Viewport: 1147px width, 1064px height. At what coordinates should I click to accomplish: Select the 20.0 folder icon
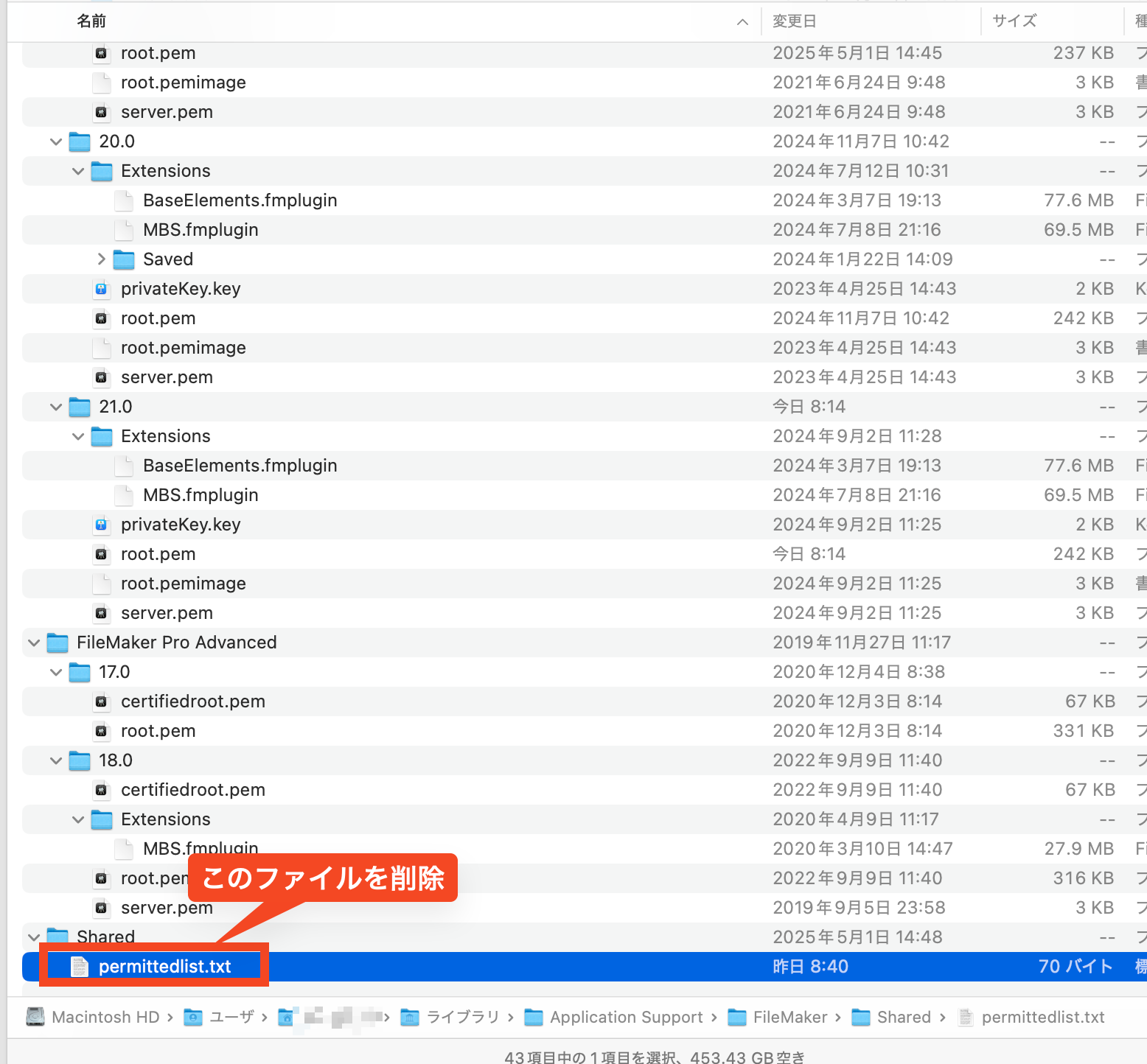point(80,141)
